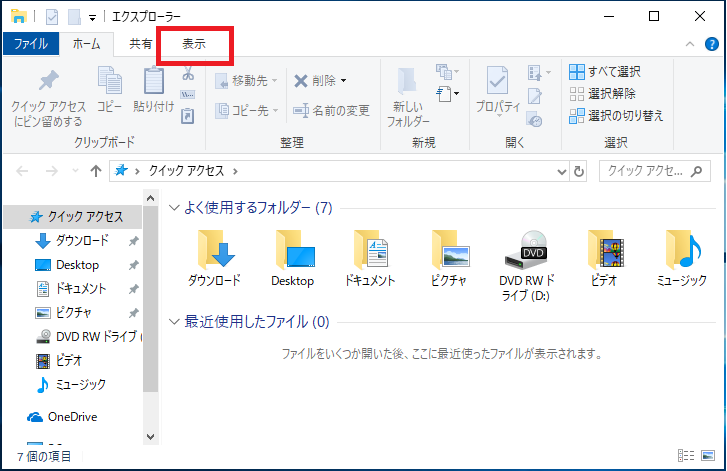727x471 pixels.
Task: Switch to the 共有 ribbon tab
Action: (140, 44)
